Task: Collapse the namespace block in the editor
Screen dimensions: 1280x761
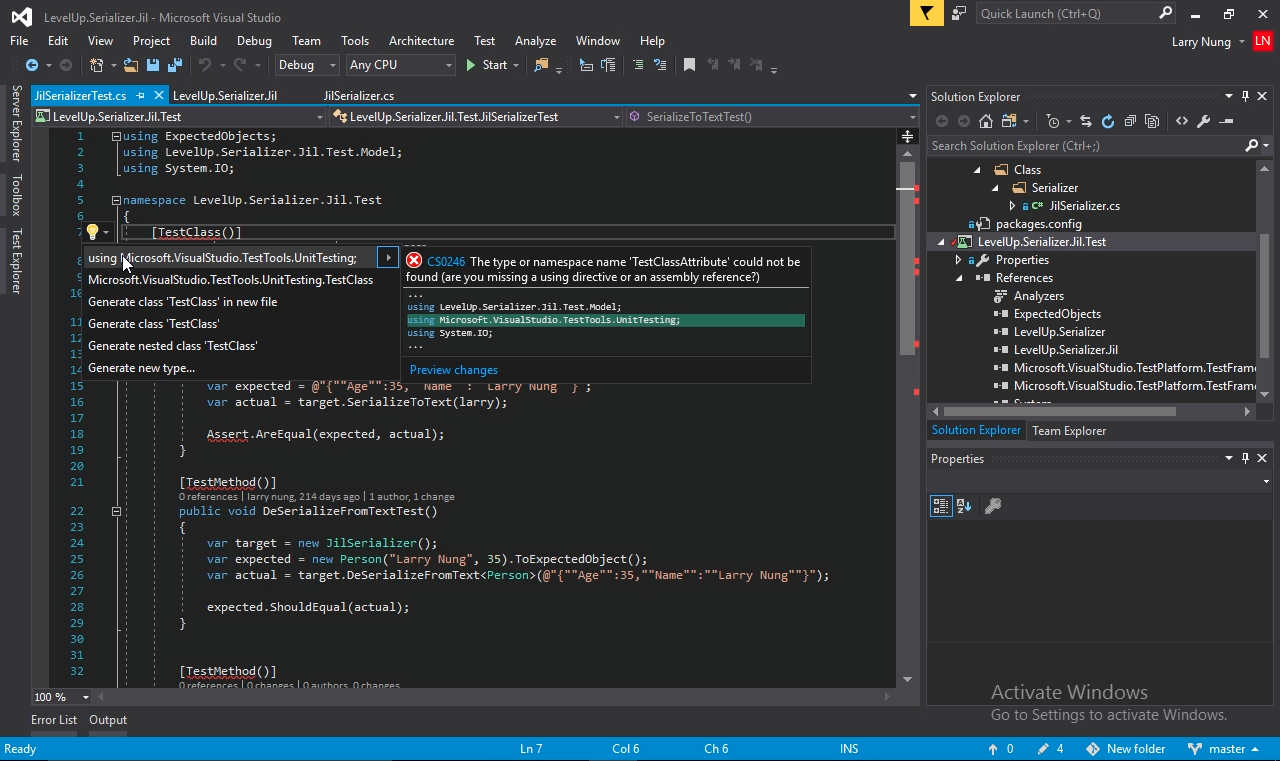Action: point(116,200)
